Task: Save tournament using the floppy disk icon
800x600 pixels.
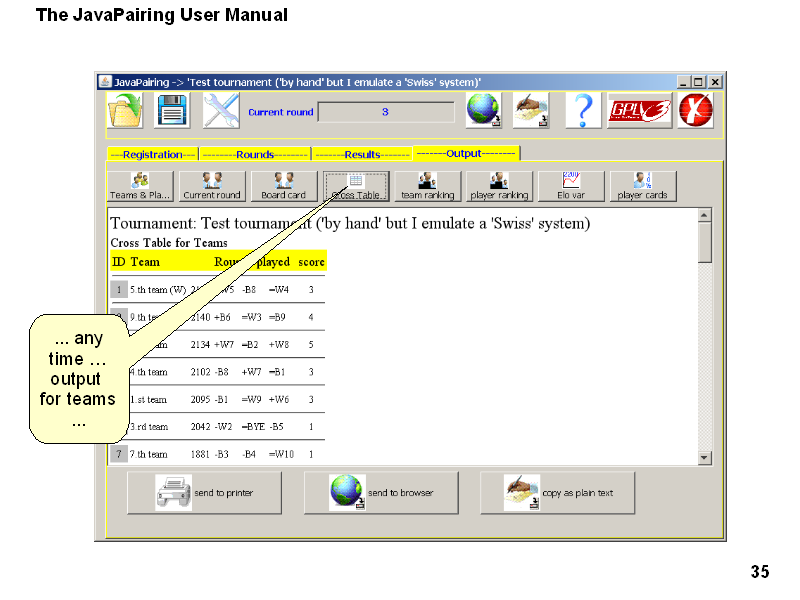Action: [172, 111]
